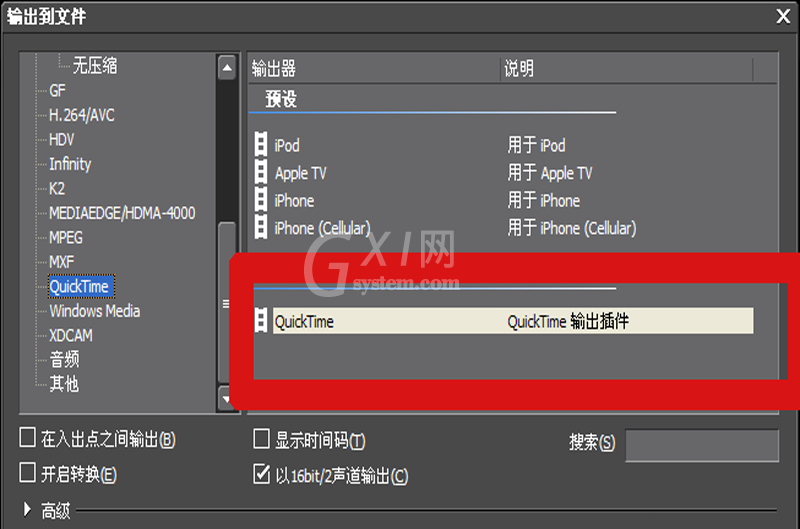Click the tree scrollbar up arrow
800x529 pixels.
coord(227,67)
